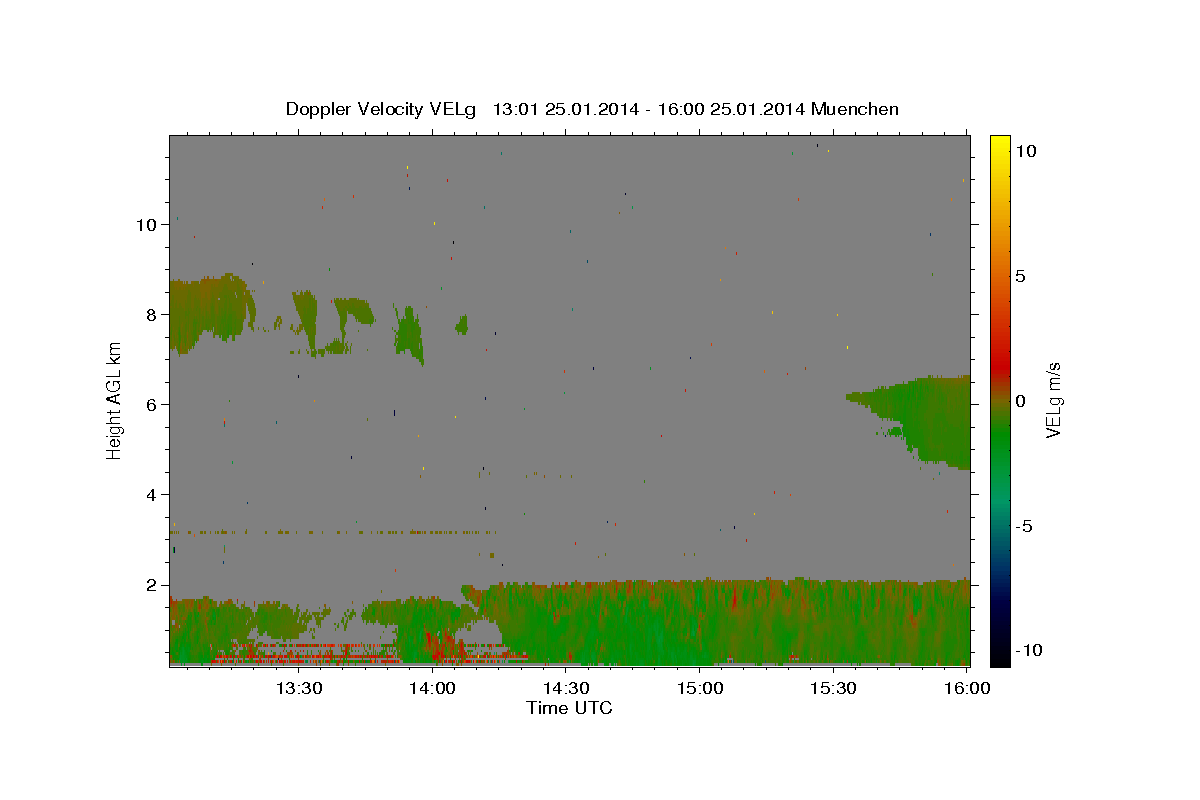This screenshot has height=800, width=1200.
Task: Click the plot title 'Doppler Velocity VELg'
Action: [383, 109]
